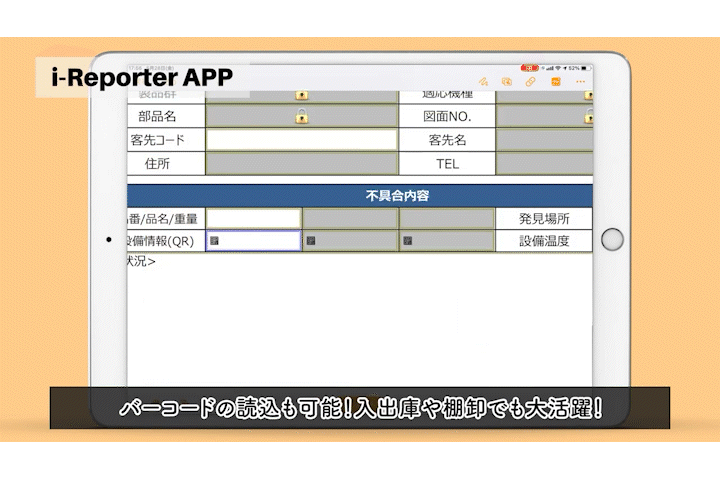Select the 客先コード input field
Viewport: 720px width, 480px height.
coord(301,140)
